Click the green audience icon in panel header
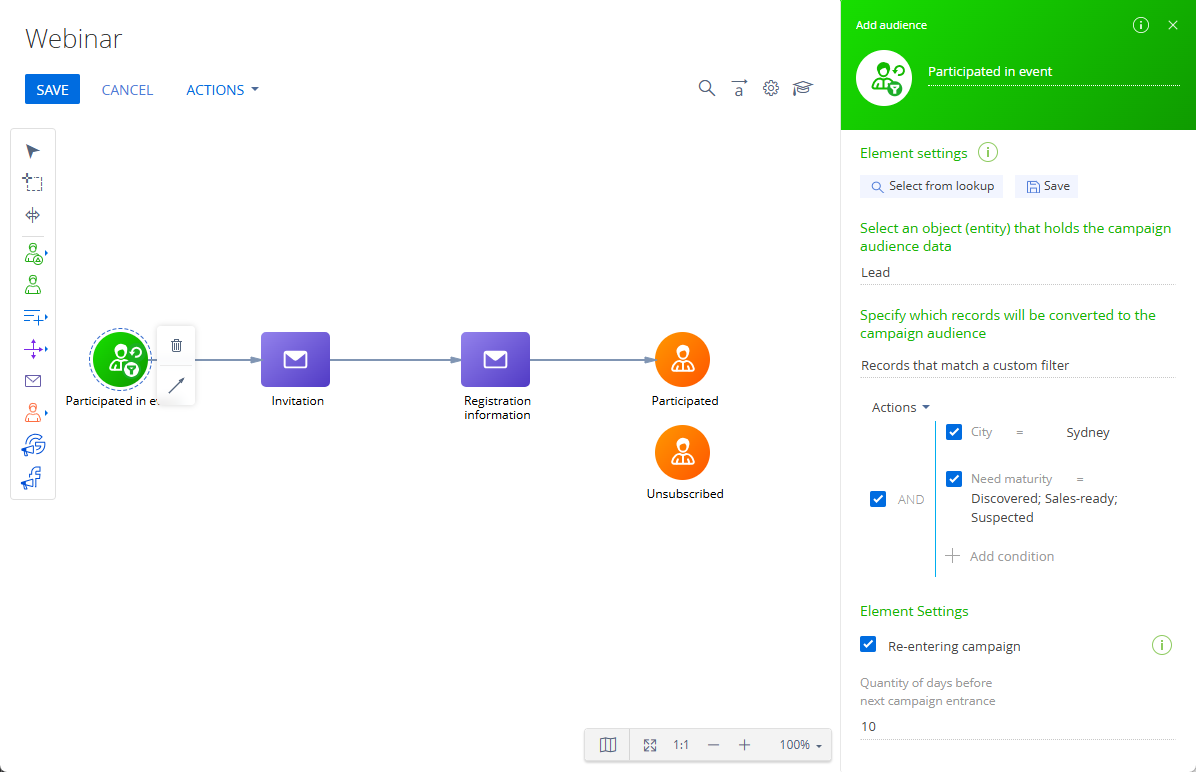Image resolution: width=1196 pixels, height=772 pixels. tap(884, 78)
